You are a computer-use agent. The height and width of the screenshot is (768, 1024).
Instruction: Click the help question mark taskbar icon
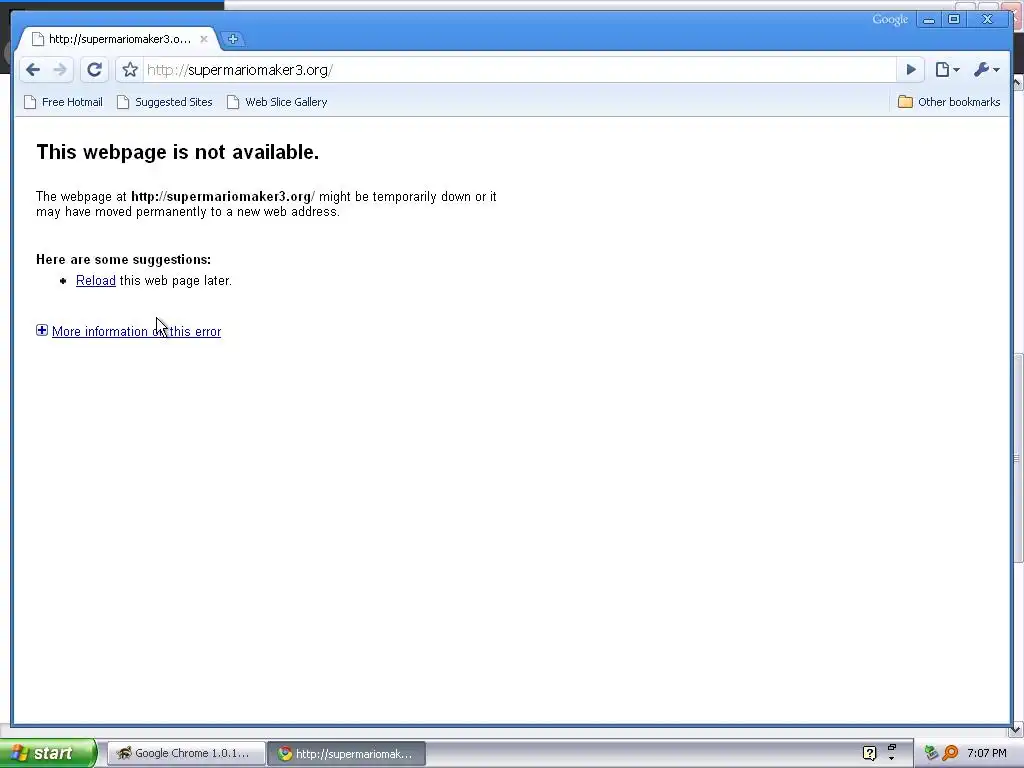click(869, 754)
